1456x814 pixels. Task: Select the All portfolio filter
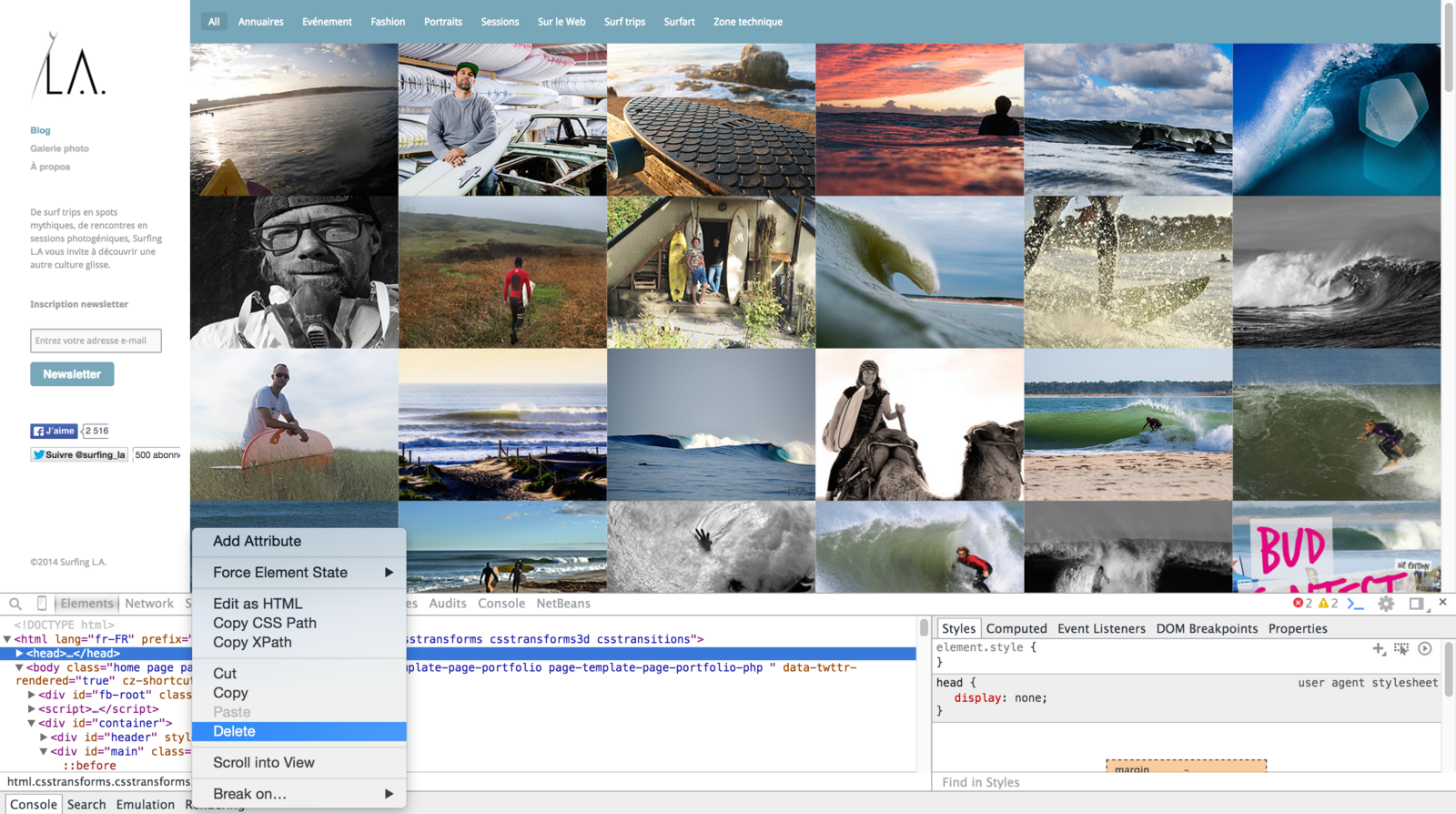214,22
